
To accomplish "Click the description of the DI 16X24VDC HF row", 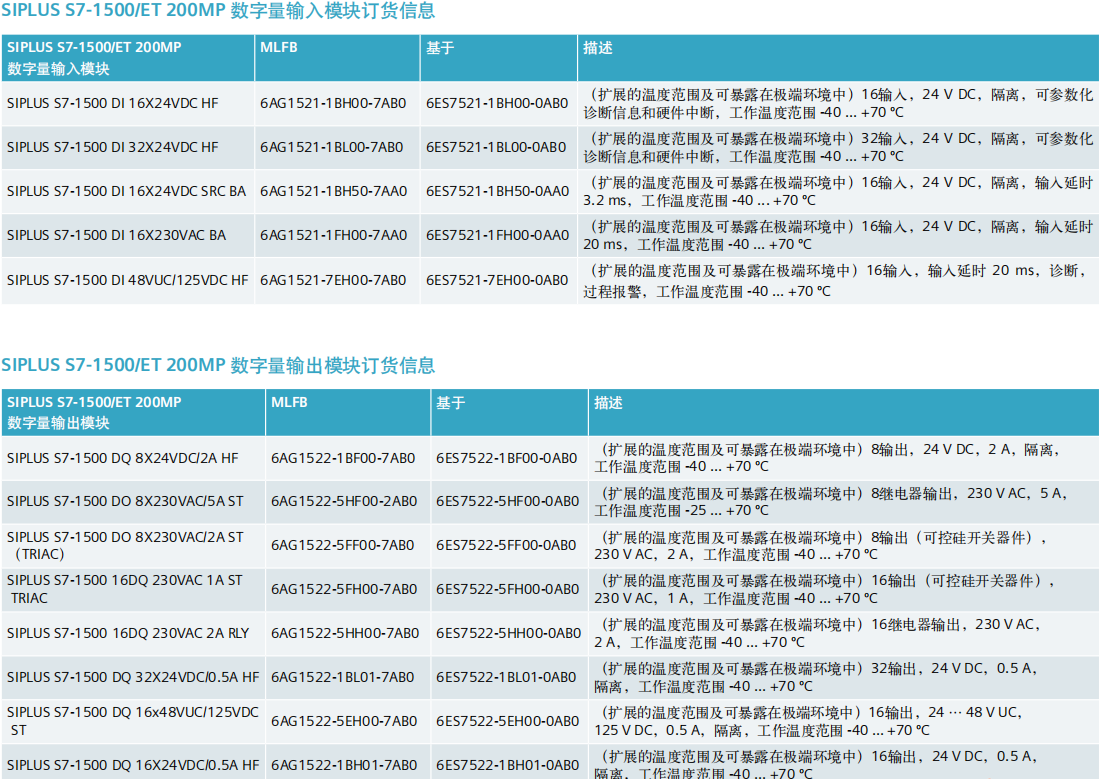I will tap(838, 104).
